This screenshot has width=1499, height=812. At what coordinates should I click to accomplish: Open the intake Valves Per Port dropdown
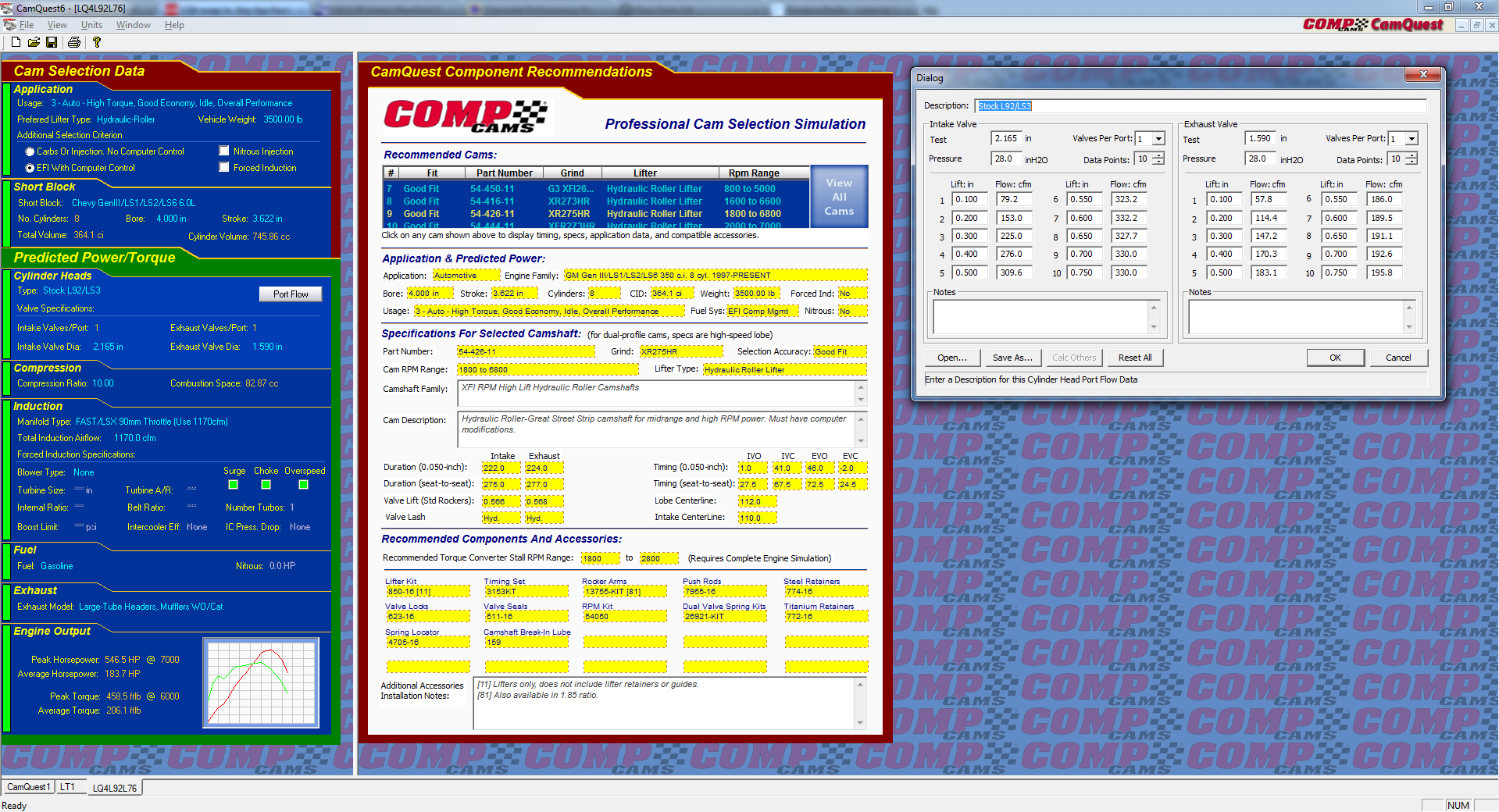point(1158,138)
